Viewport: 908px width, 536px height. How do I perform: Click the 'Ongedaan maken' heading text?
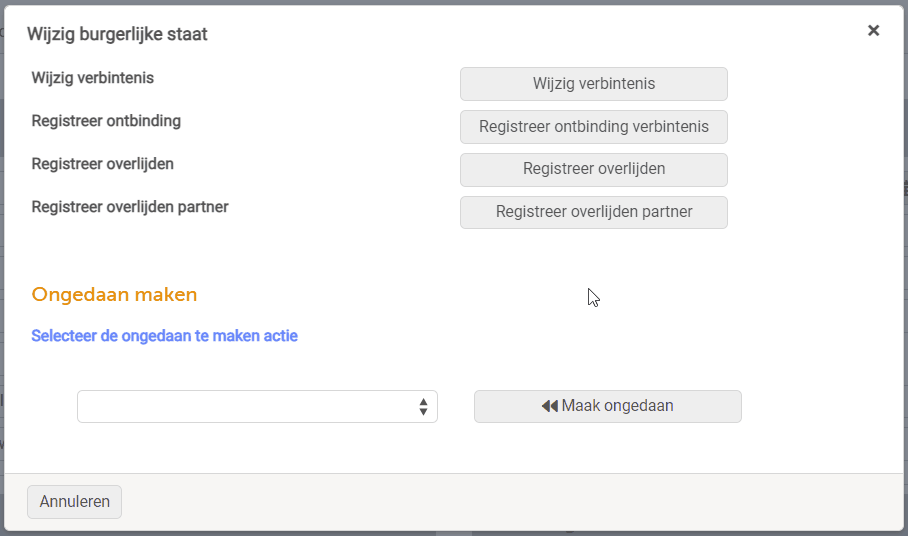114,295
